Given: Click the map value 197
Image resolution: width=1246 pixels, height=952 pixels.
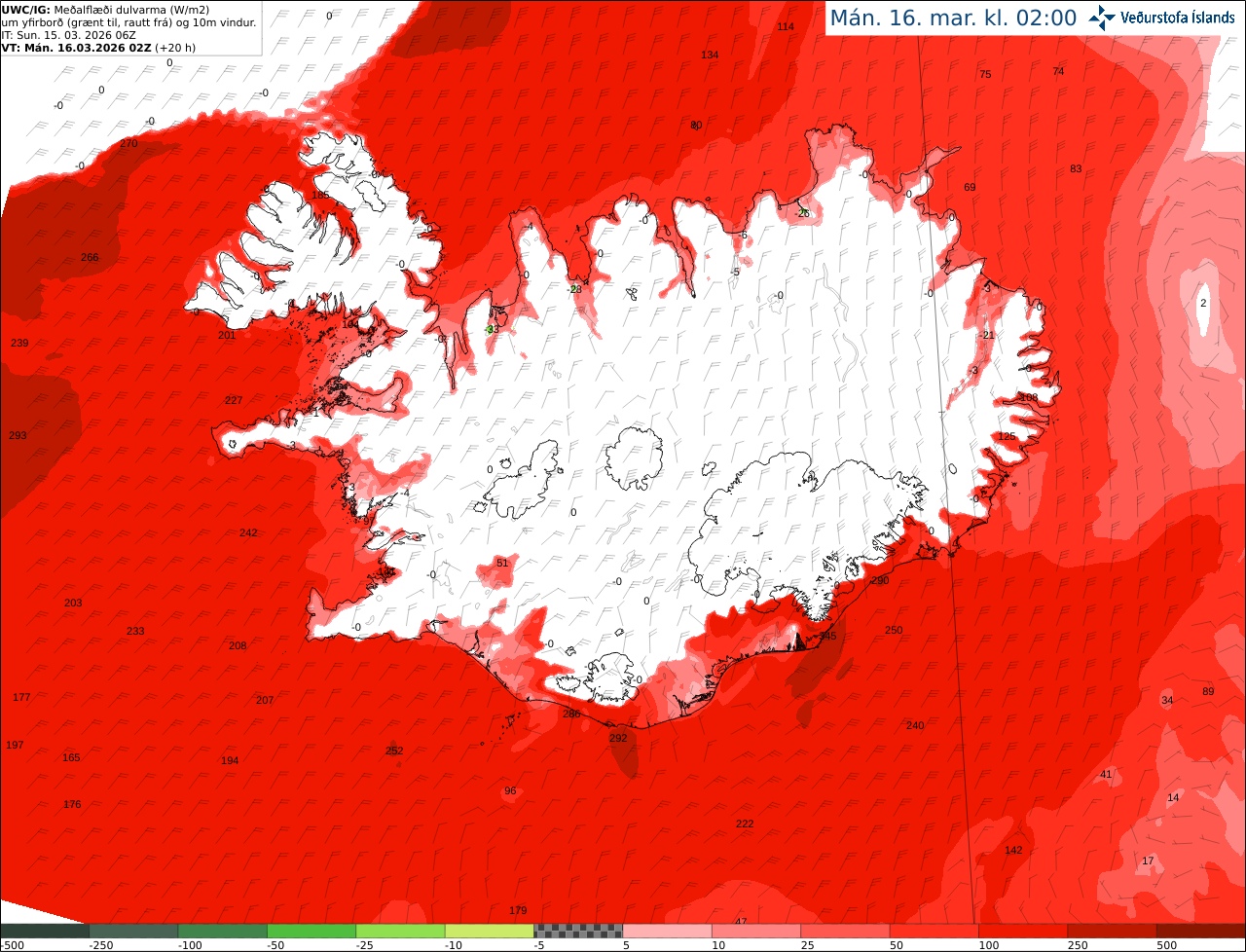Looking at the screenshot, I should click(15, 745).
